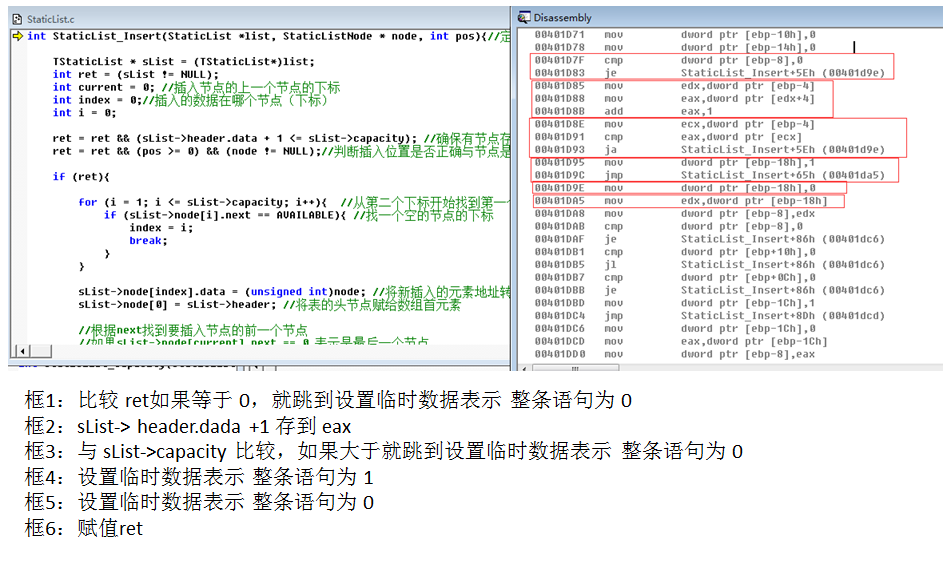The height and width of the screenshot is (561, 949).
Task: Click the line 'if (ret){'
Action: tap(81, 177)
